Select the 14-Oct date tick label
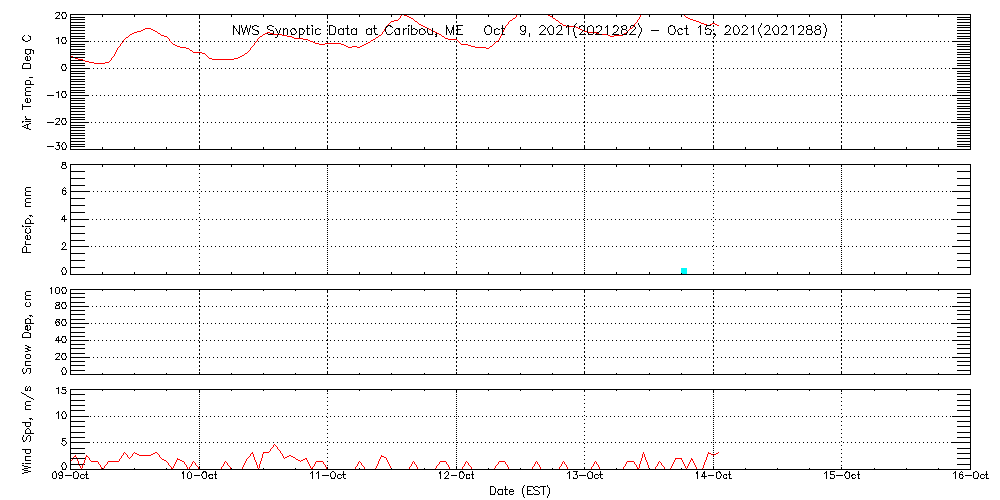This screenshot has width=1000, height=500. [714, 477]
